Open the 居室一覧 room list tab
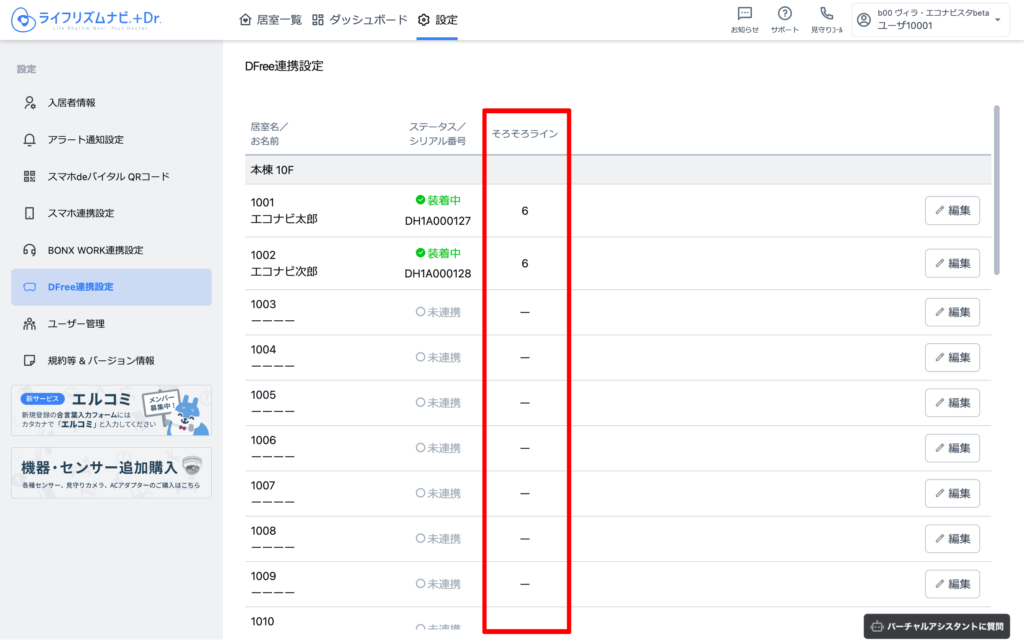The width and height of the screenshot is (1024, 641). pyautogui.click(x=270, y=20)
